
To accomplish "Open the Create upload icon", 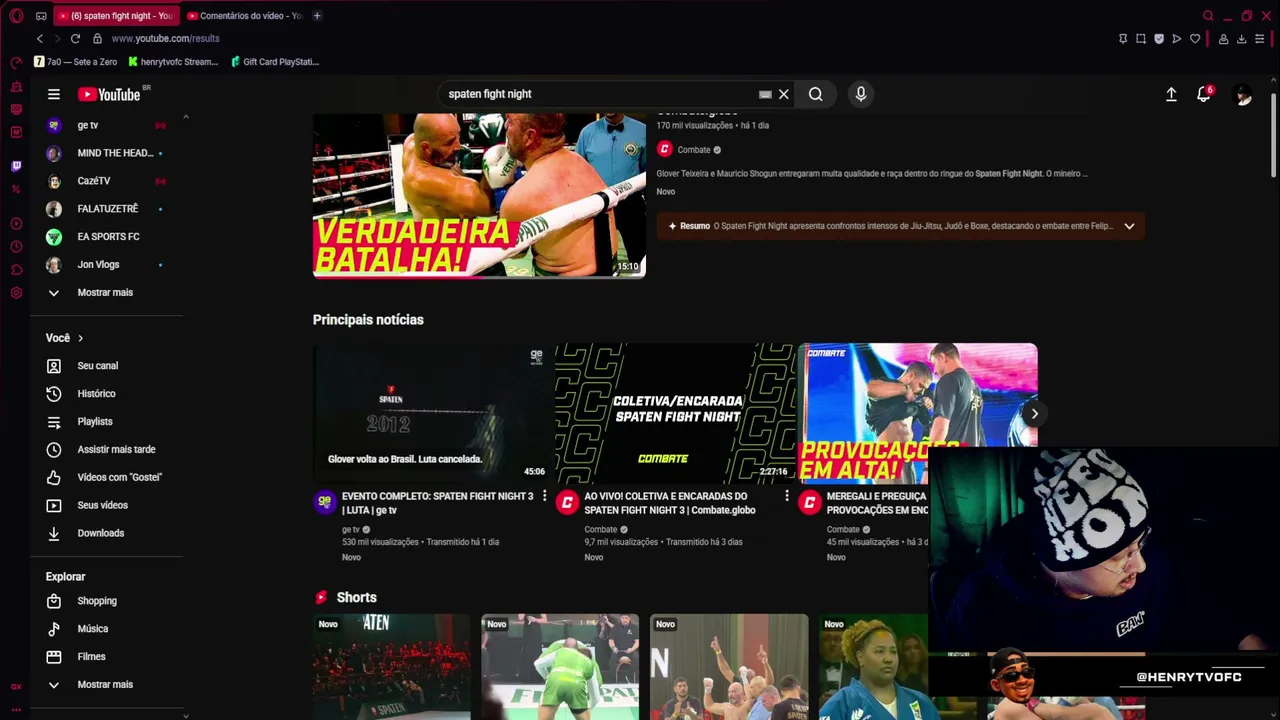I will (x=1171, y=94).
